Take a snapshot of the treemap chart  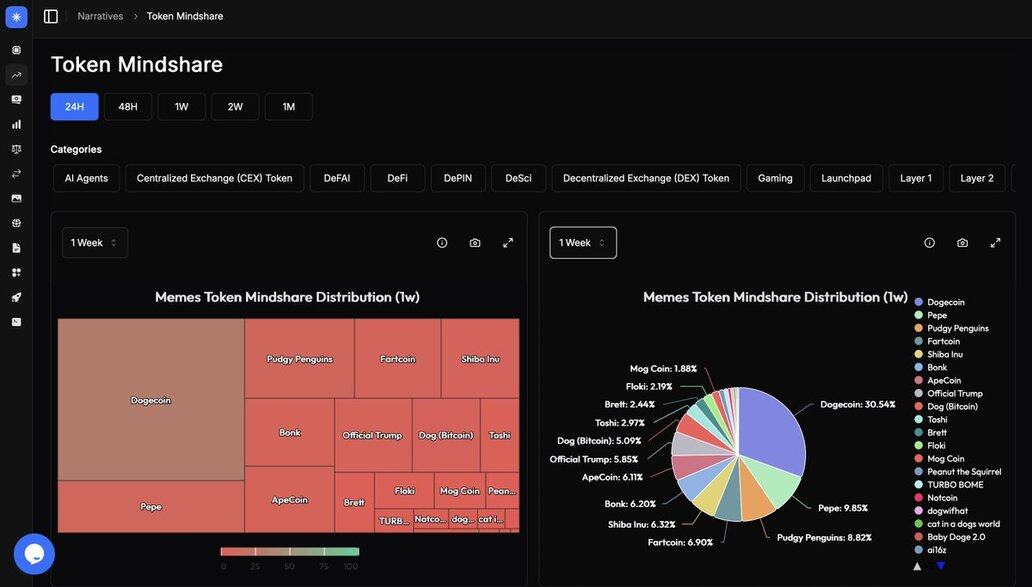click(x=475, y=243)
